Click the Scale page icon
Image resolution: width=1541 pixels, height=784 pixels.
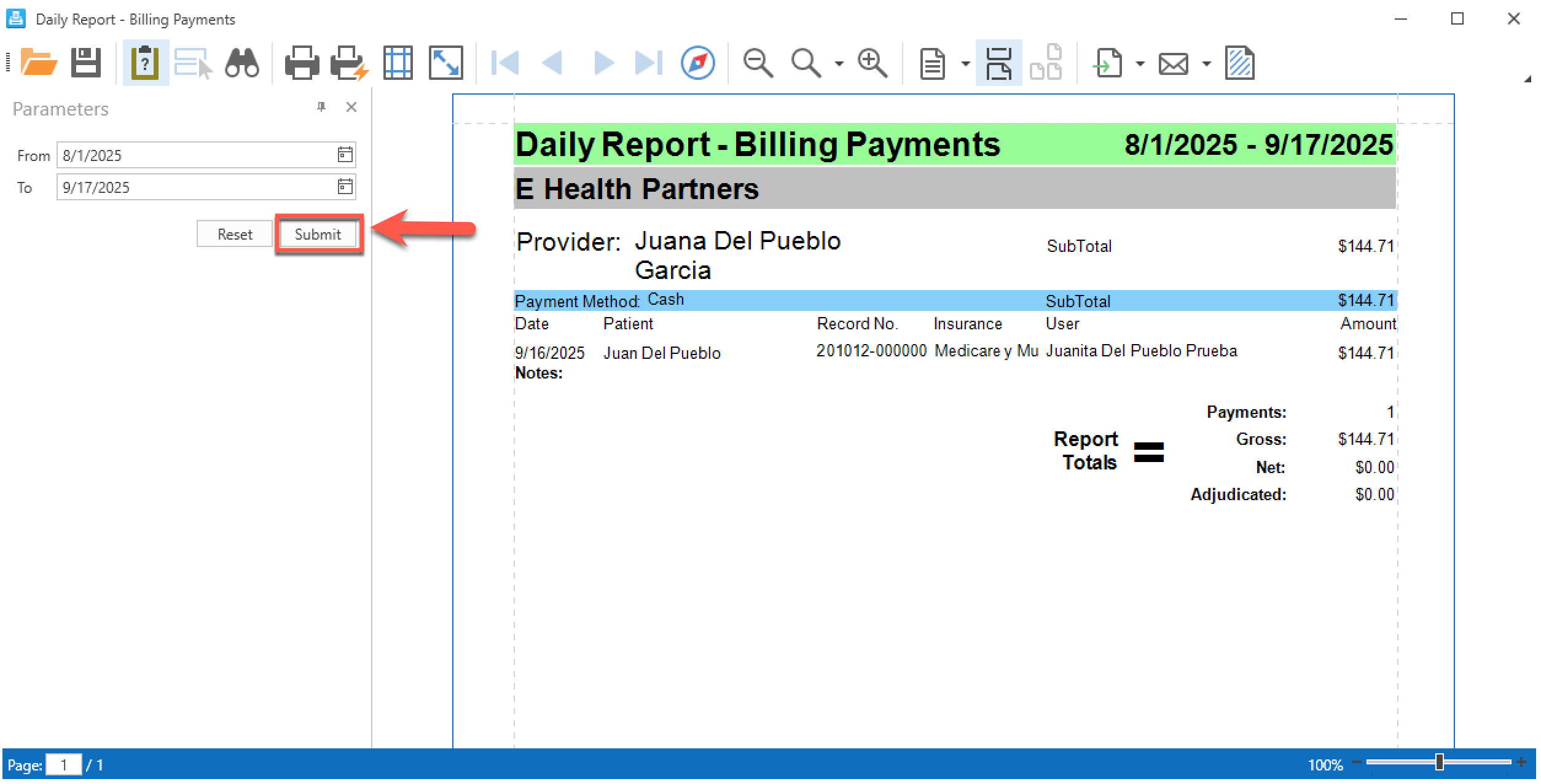coord(445,63)
